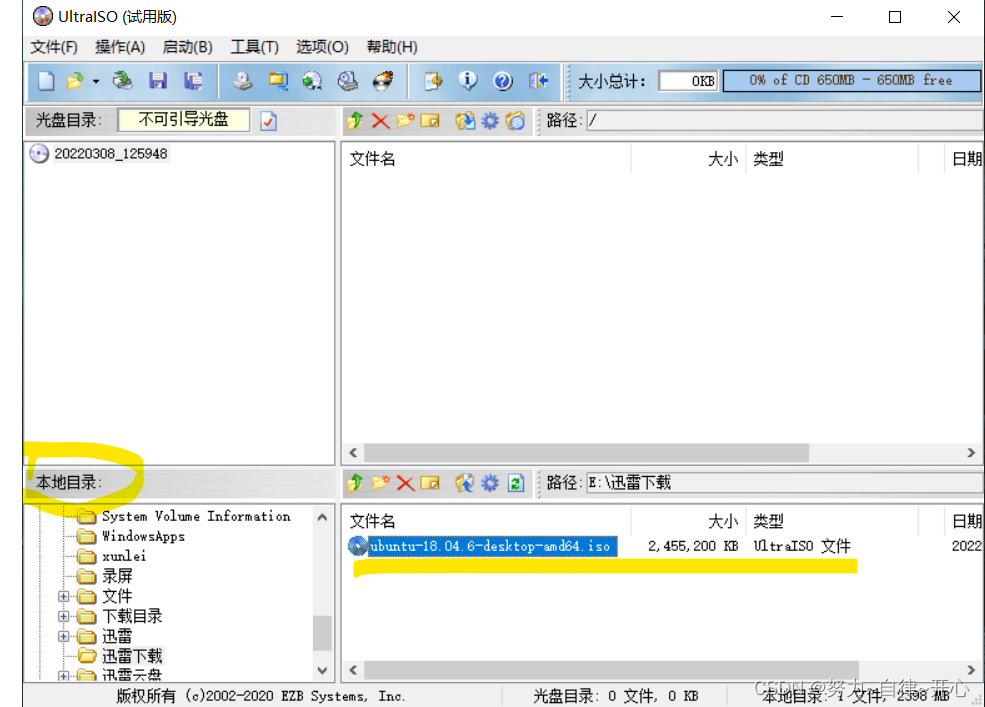Expand the 文件 folder in local tree

tap(63, 596)
